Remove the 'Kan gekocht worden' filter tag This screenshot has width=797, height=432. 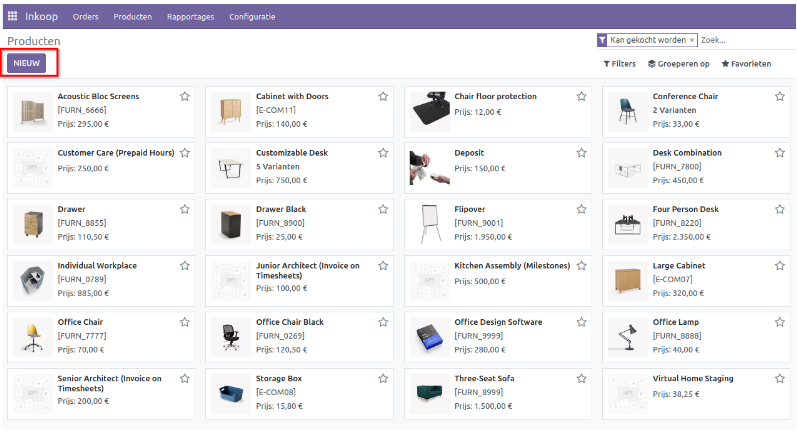click(692, 40)
